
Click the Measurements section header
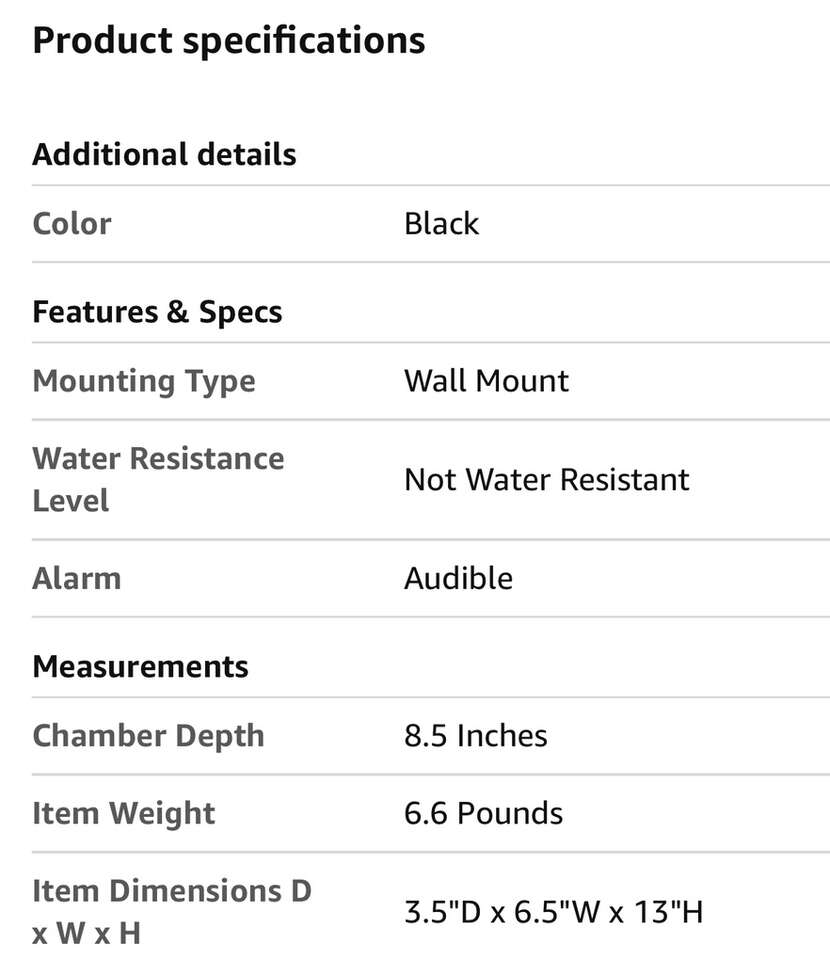(140, 667)
